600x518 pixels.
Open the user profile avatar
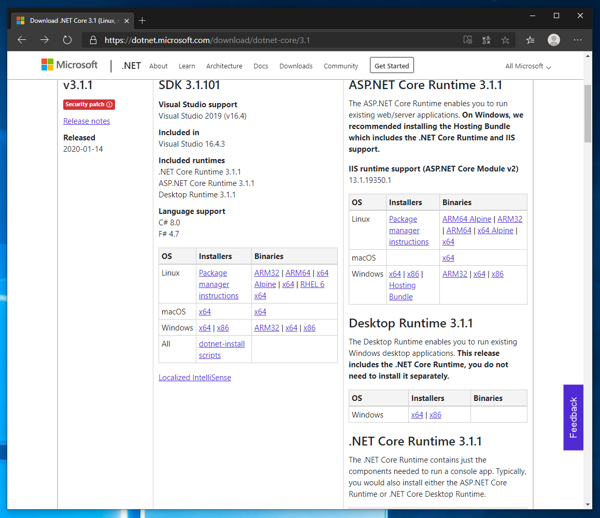tap(553, 40)
